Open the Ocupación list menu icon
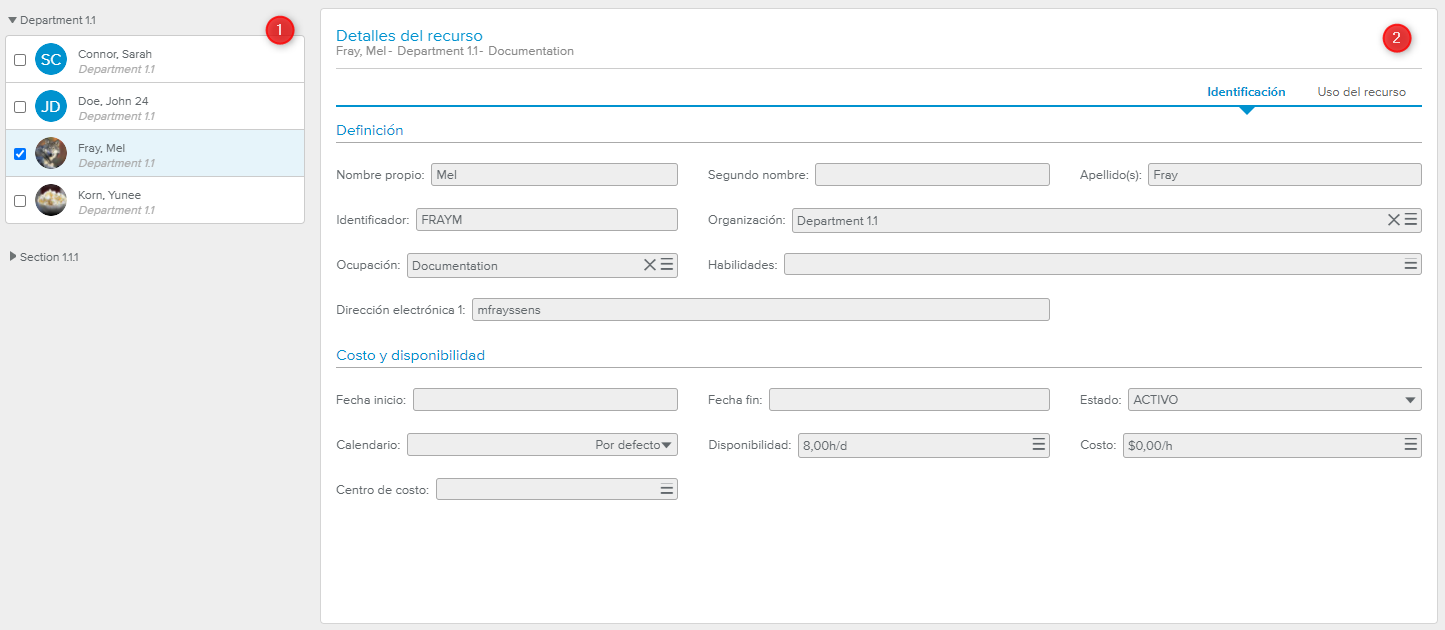Image resolution: width=1445 pixels, height=630 pixels. coord(667,265)
